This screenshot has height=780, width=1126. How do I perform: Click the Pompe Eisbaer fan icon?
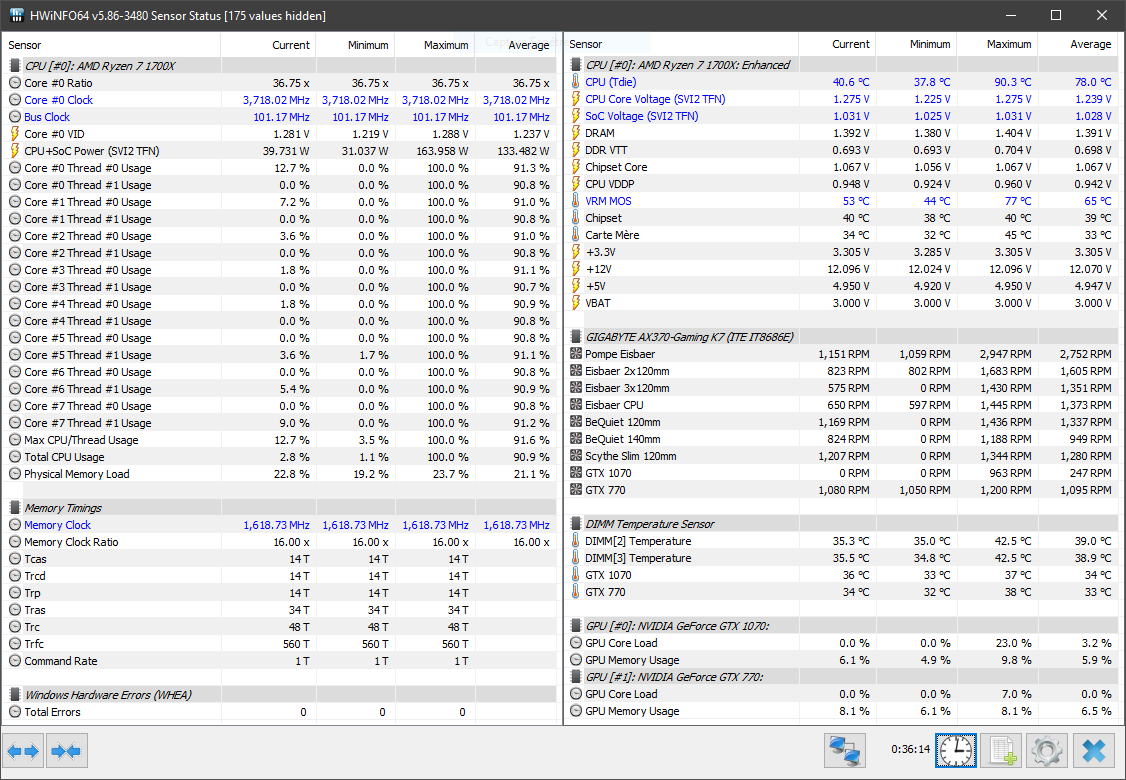click(x=576, y=353)
